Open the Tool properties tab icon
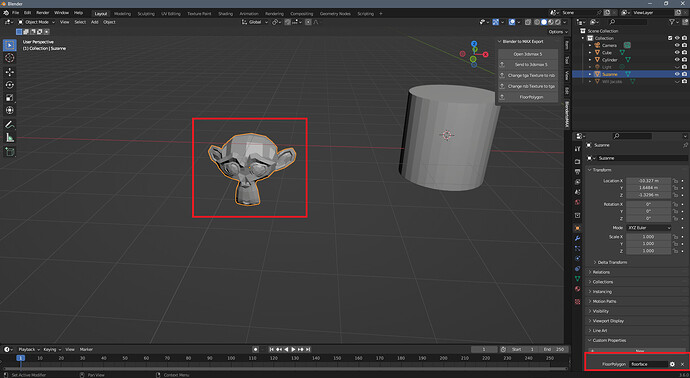 pyautogui.click(x=577, y=149)
